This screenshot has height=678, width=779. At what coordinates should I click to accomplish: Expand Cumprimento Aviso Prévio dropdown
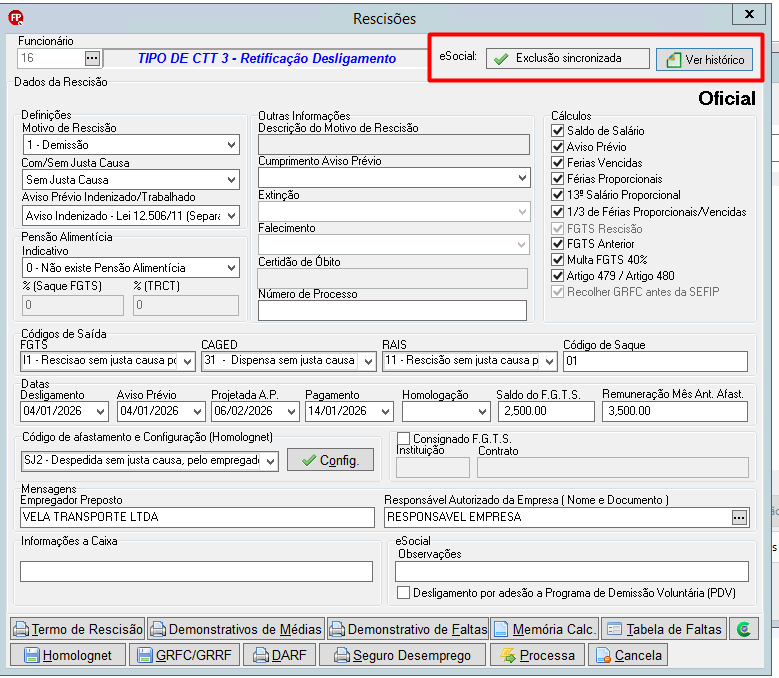[x=522, y=178]
